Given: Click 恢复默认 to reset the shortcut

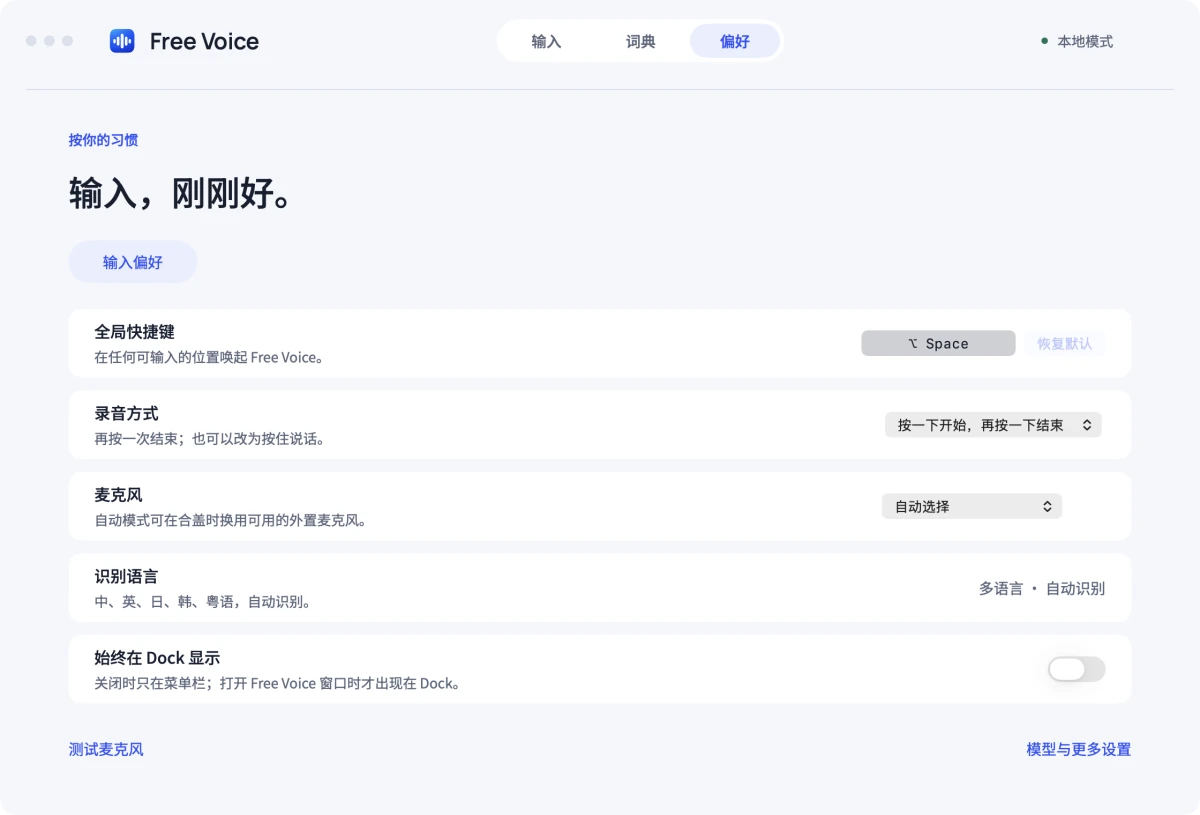Looking at the screenshot, I should click(x=1064, y=343).
